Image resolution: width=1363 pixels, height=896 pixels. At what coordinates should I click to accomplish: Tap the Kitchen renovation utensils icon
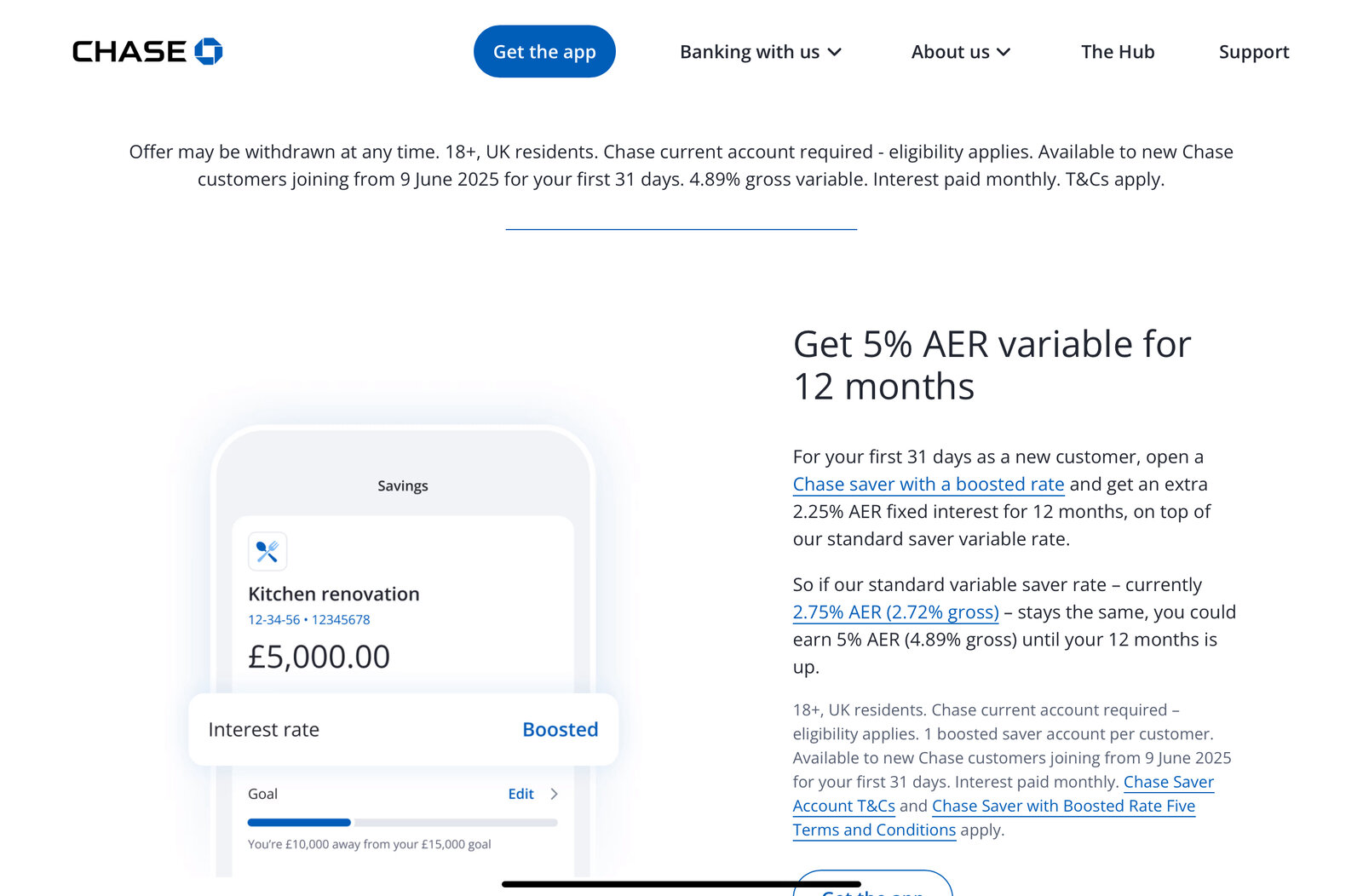(x=267, y=551)
